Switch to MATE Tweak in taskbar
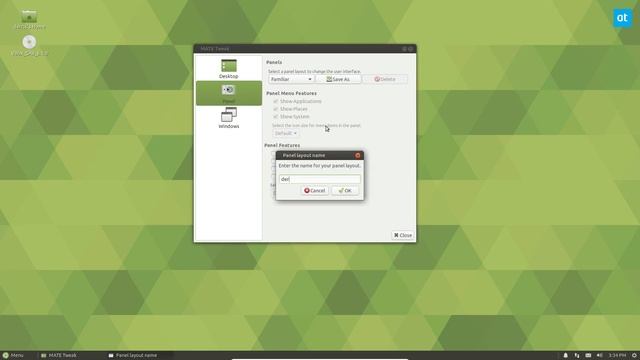 click(59, 356)
